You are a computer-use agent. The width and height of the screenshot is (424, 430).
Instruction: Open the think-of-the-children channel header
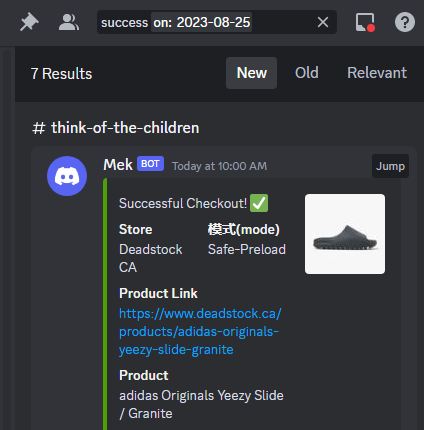click(x=116, y=128)
